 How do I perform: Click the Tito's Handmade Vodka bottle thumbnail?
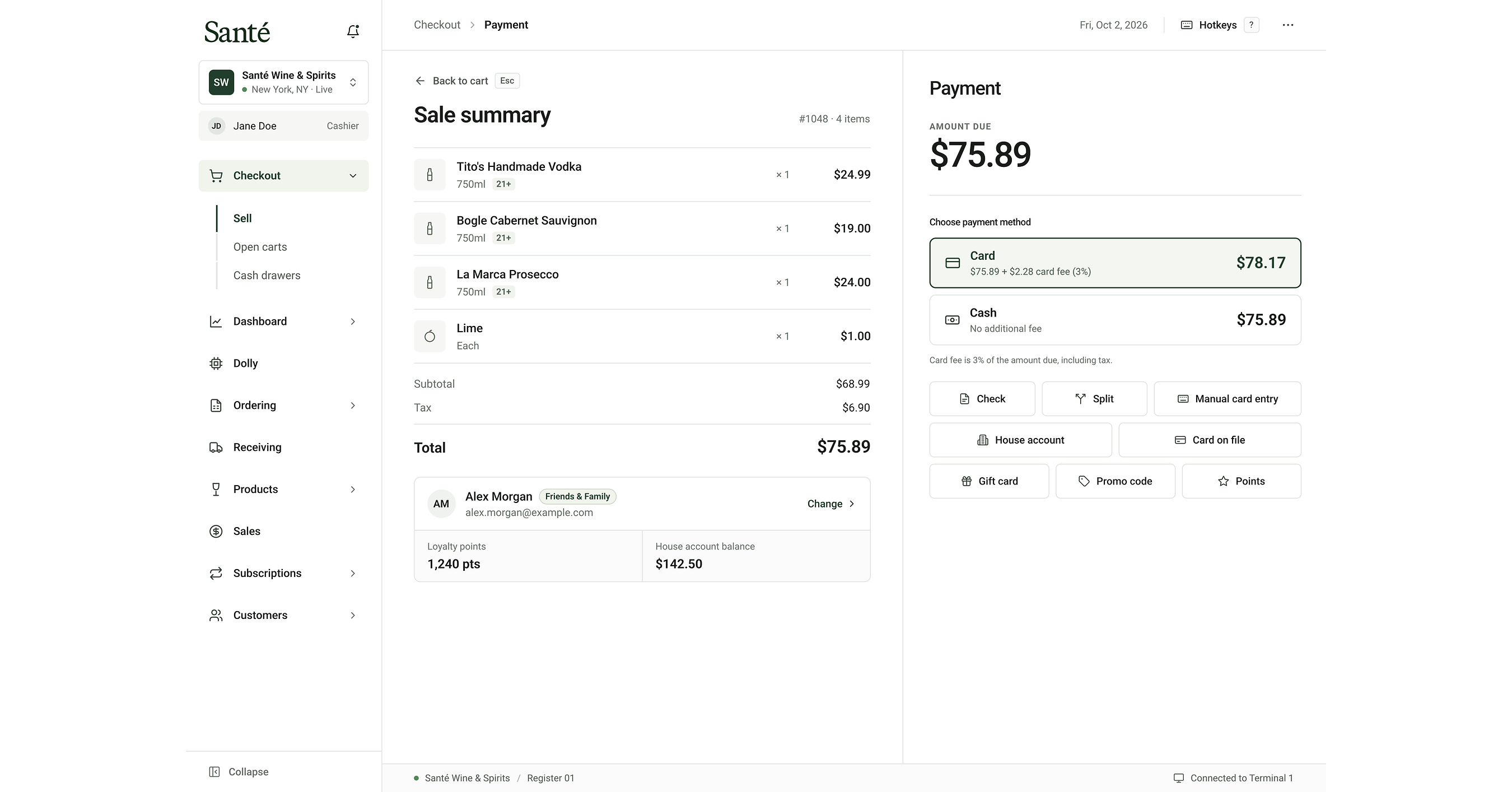coord(430,174)
